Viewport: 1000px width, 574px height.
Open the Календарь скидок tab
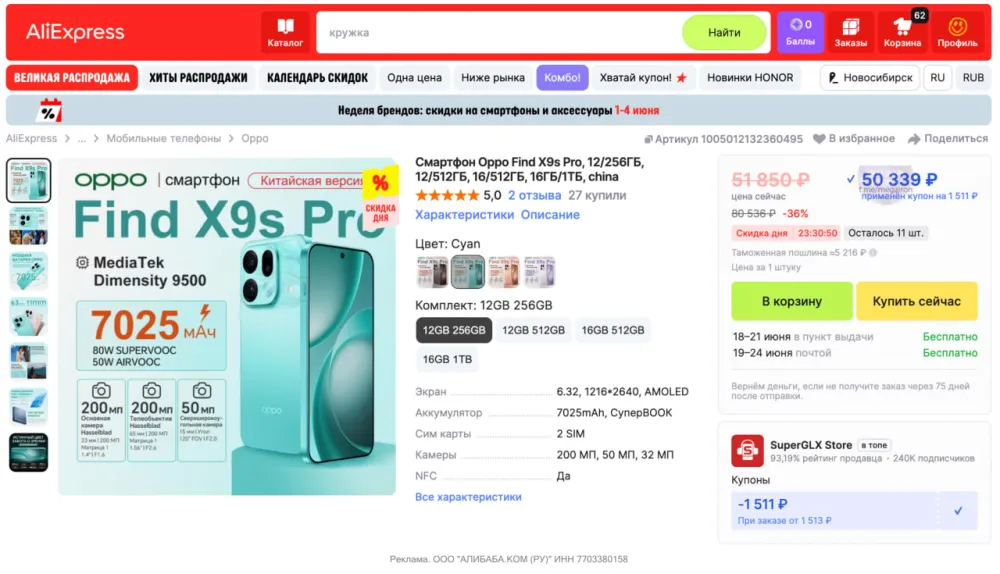click(317, 78)
